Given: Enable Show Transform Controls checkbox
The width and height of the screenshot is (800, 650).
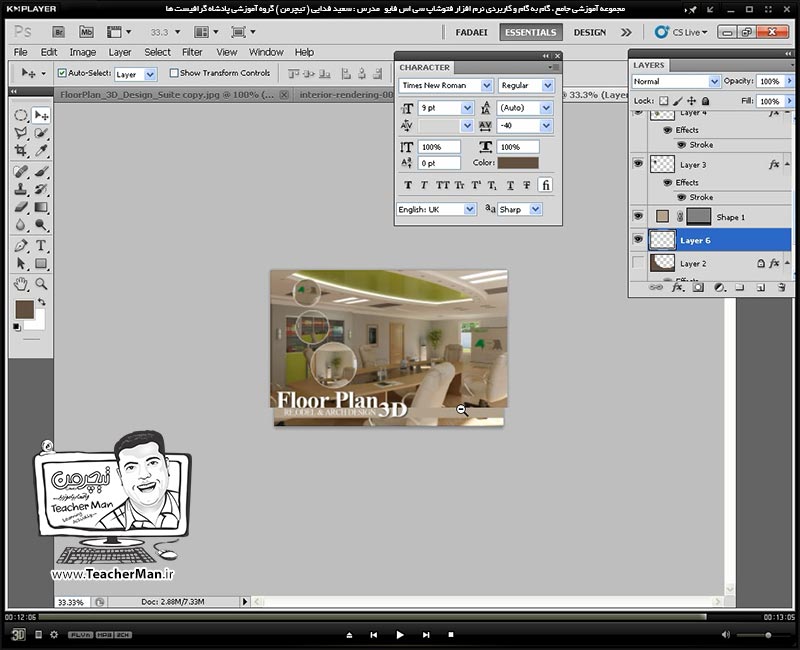Looking at the screenshot, I should 174,73.
